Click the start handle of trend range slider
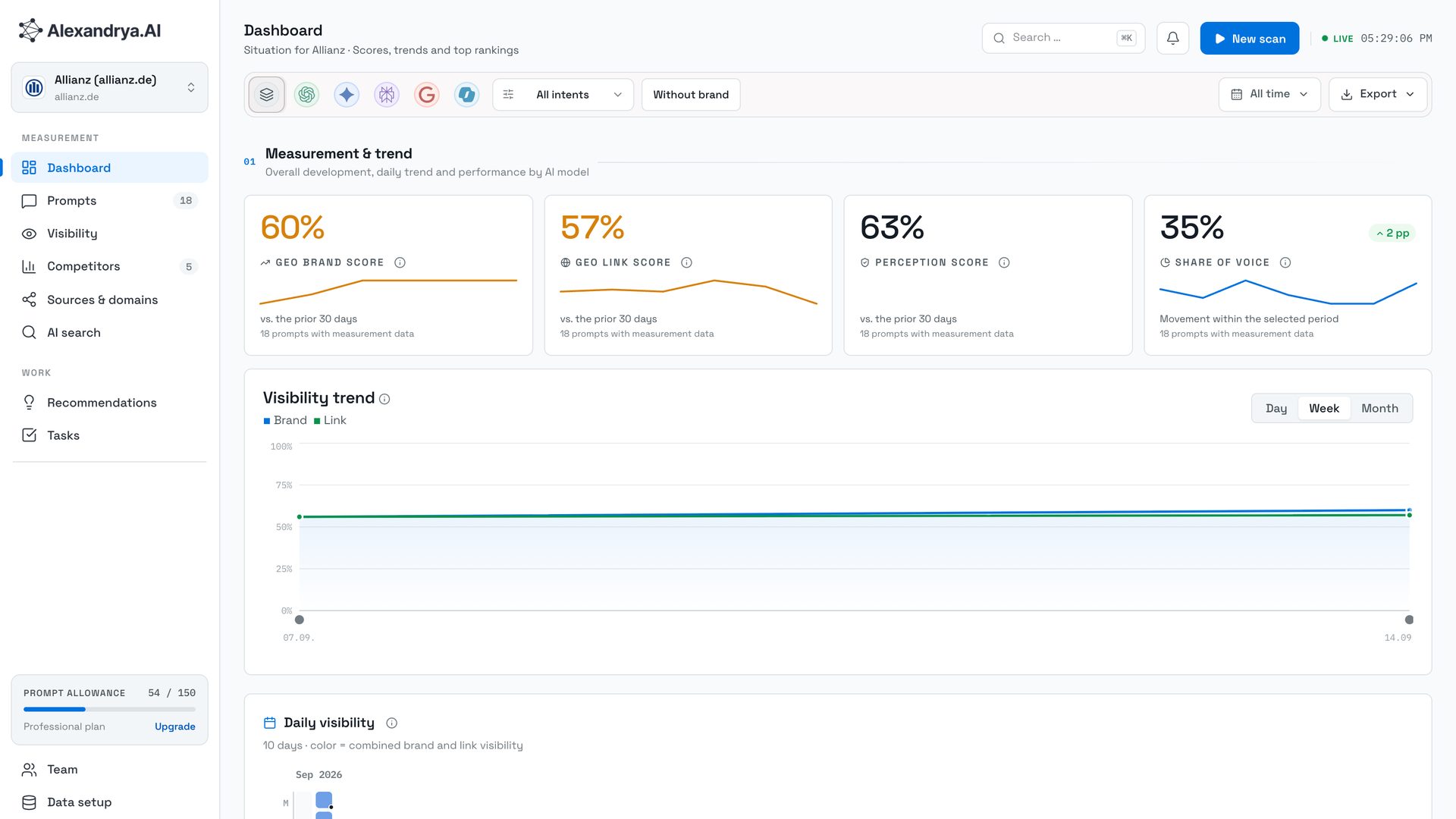Screen dimensions: 1456x819 point(300,620)
